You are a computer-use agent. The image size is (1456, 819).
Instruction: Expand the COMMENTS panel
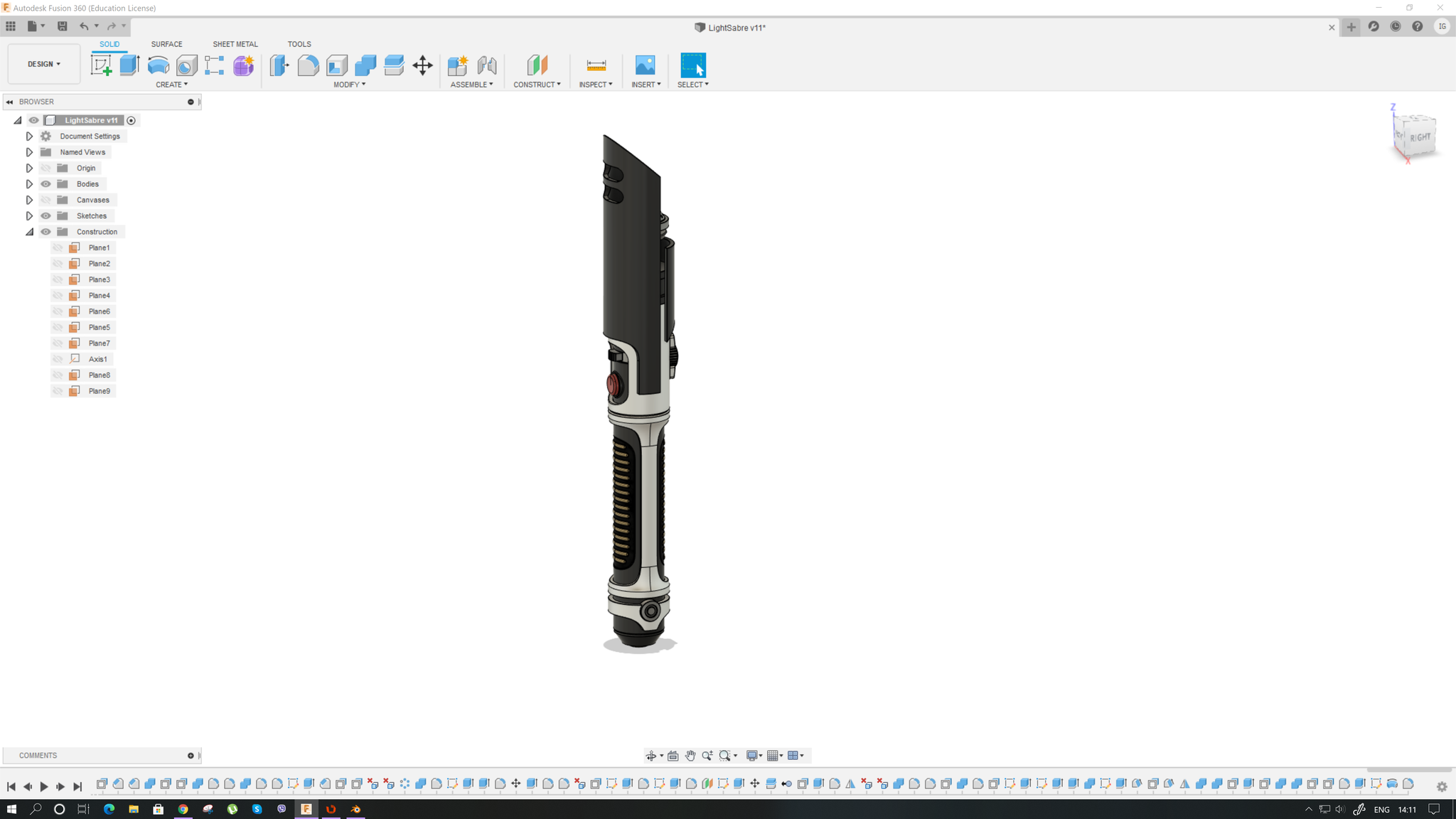pyautogui.click(x=191, y=756)
